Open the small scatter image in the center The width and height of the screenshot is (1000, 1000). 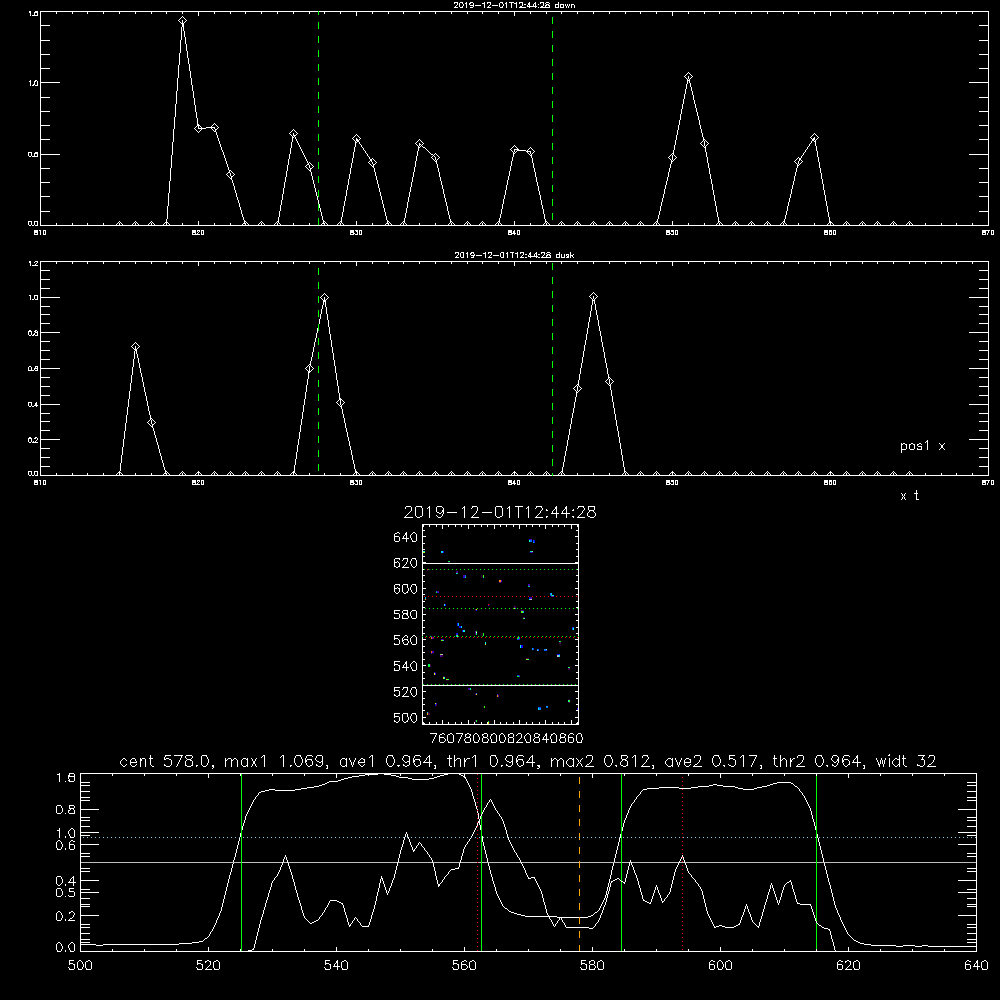[500, 624]
